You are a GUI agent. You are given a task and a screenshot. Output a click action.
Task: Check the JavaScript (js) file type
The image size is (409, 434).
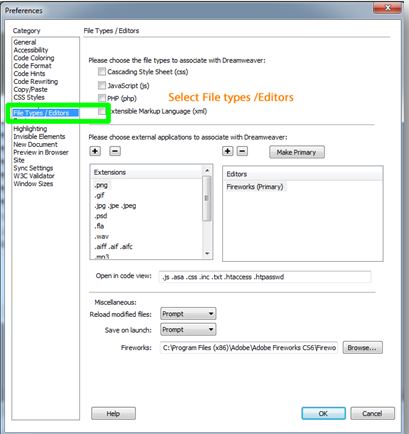pos(102,85)
